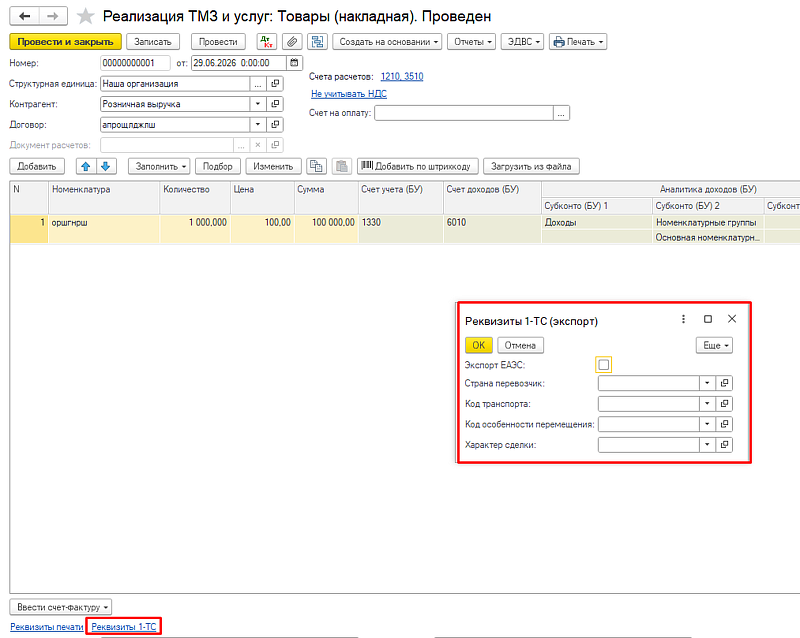
Task: Paste rows icon in table toolbar
Action: pos(342,166)
